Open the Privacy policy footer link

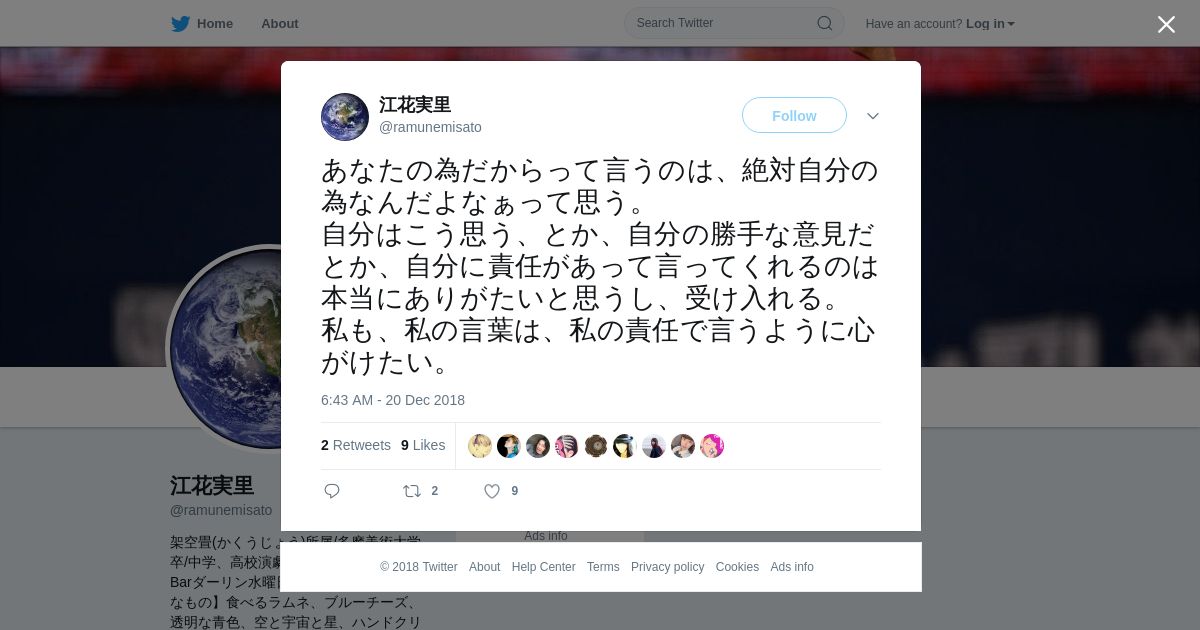[x=668, y=567]
